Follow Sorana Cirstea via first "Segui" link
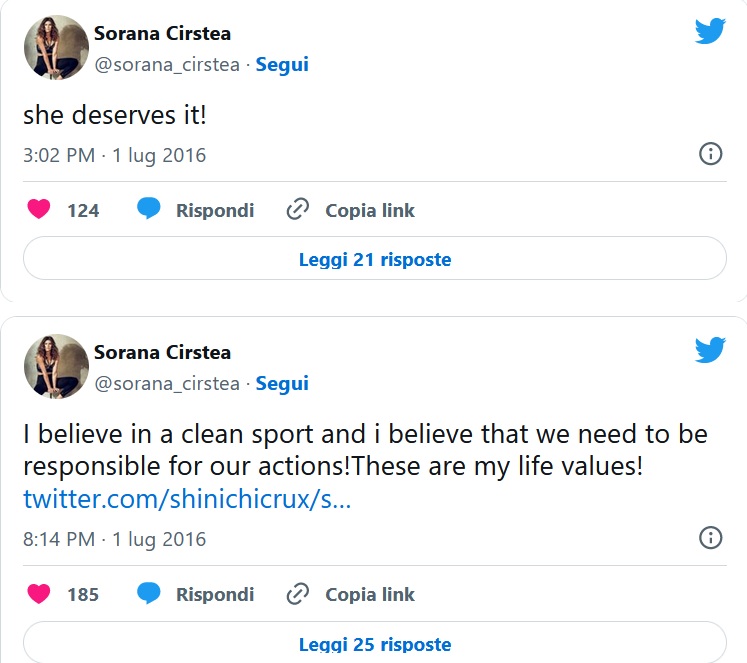 coord(282,65)
